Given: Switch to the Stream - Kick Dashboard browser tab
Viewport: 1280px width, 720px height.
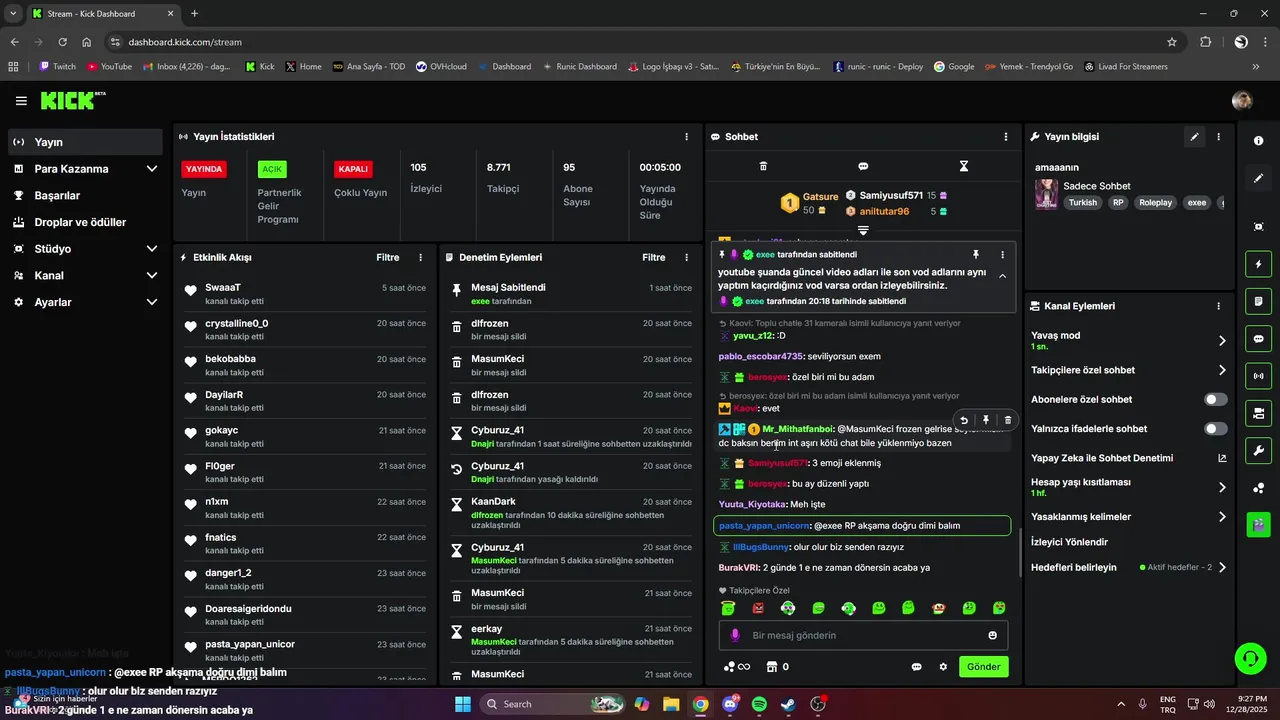Looking at the screenshot, I should (x=102, y=13).
